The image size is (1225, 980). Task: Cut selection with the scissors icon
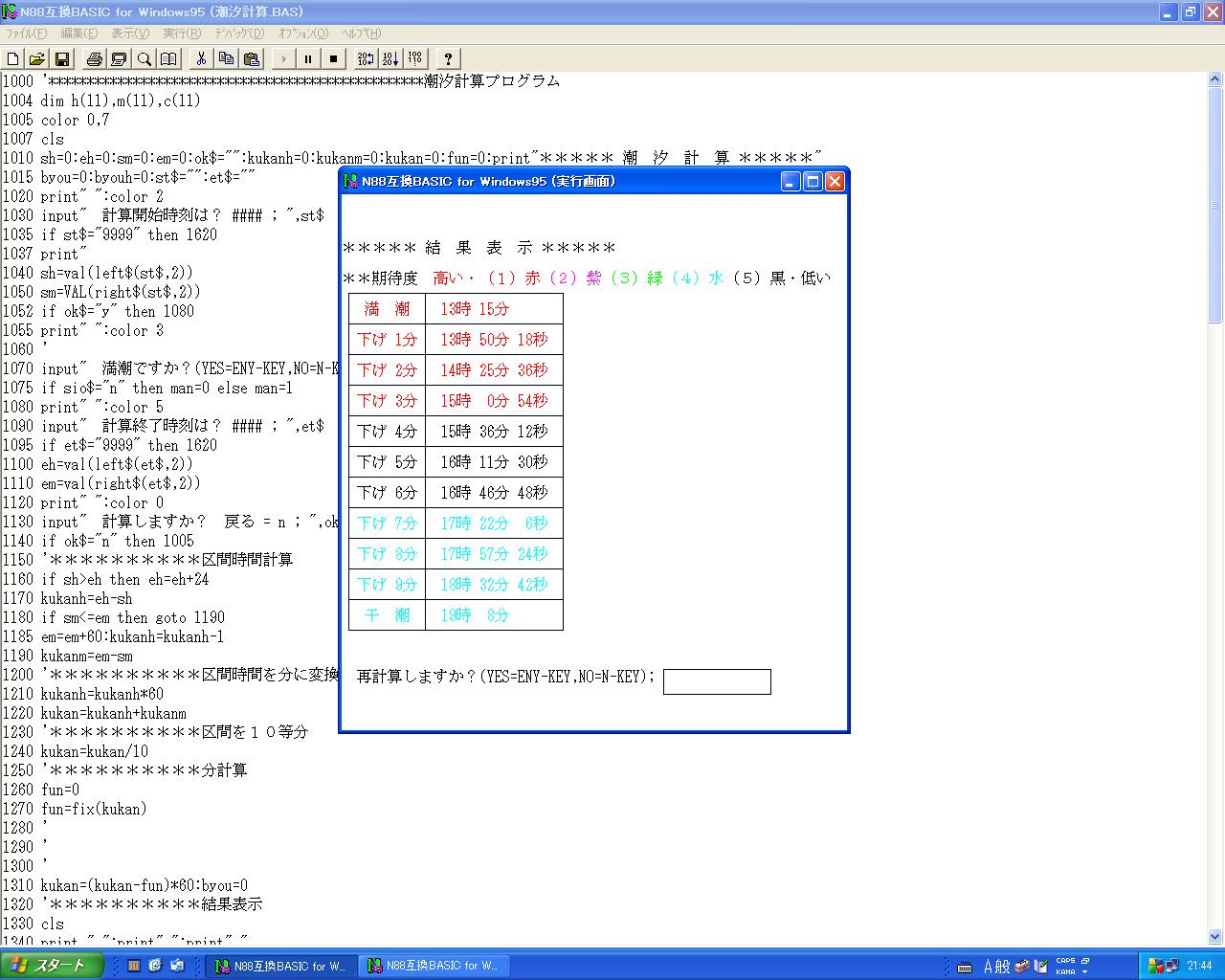click(x=201, y=59)
